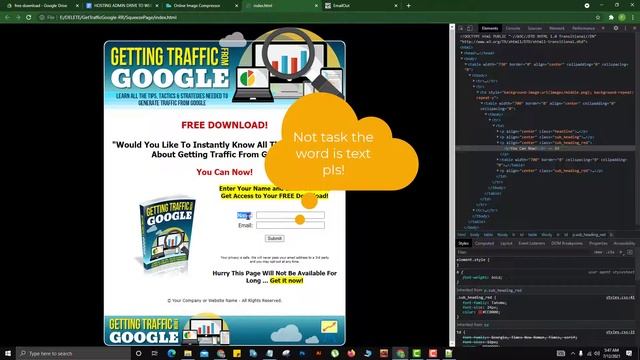Open DevTools settings gear

[x=616, y=28]
